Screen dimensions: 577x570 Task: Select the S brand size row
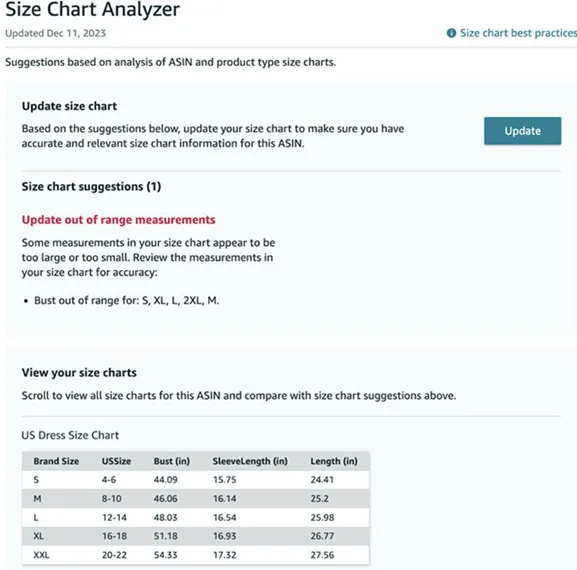pos(195,480)
